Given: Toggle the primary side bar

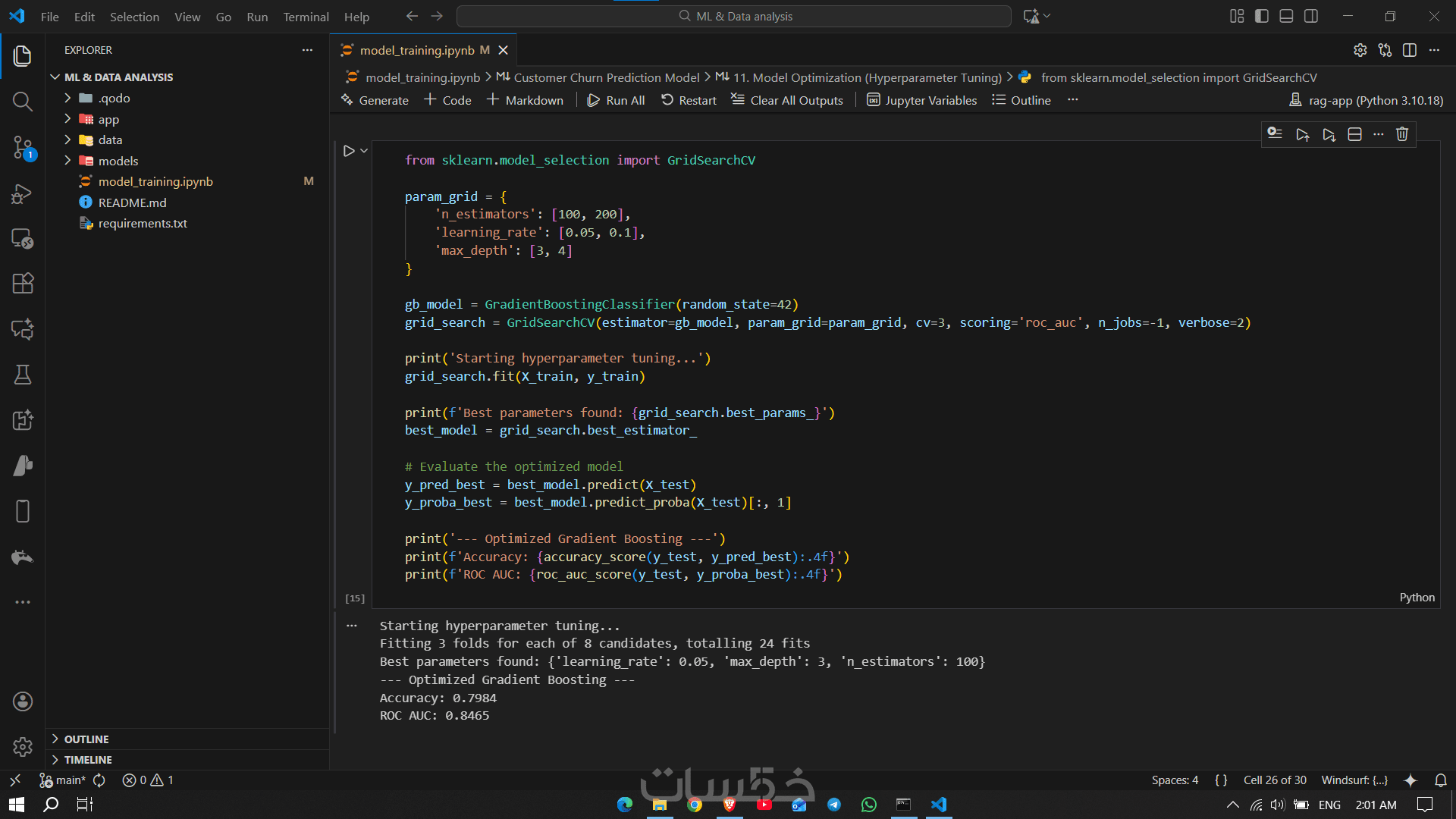Looking at the screenshot, I should click(1262, 16).
